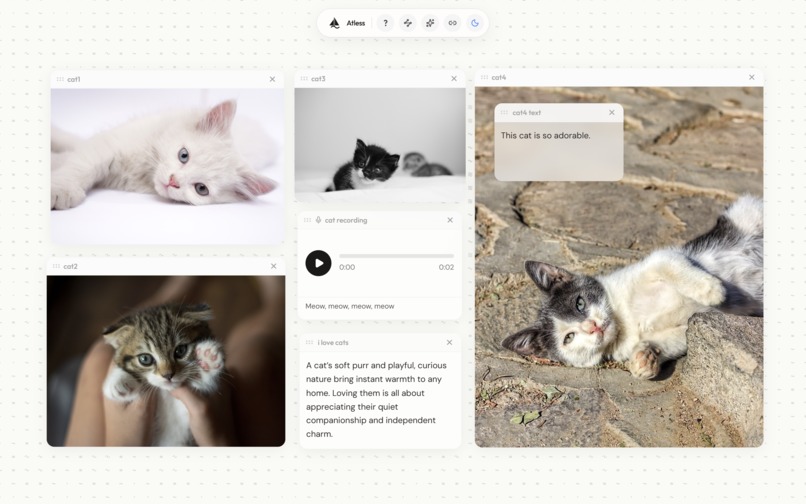Click the Atless sailboat logo
806x504 pixels.
pos(334,23)
